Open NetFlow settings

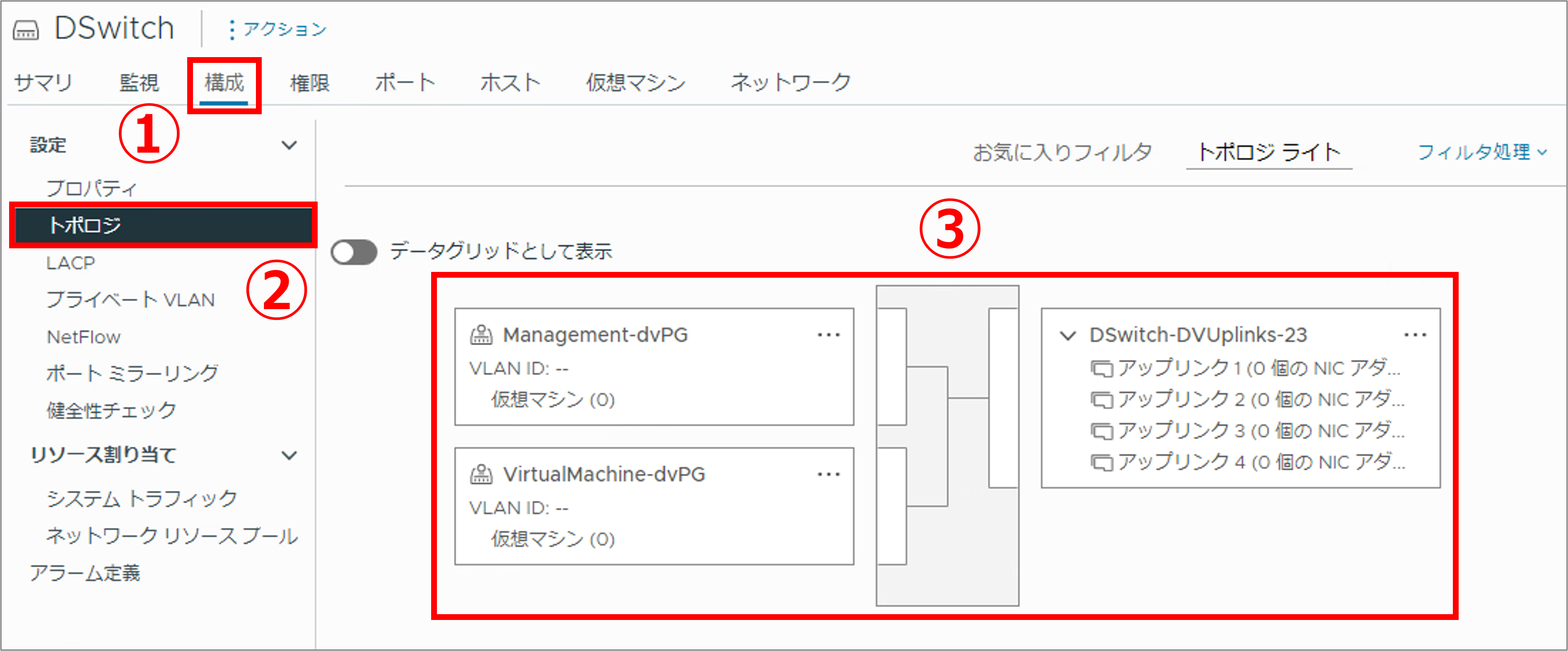click(83, 336)
